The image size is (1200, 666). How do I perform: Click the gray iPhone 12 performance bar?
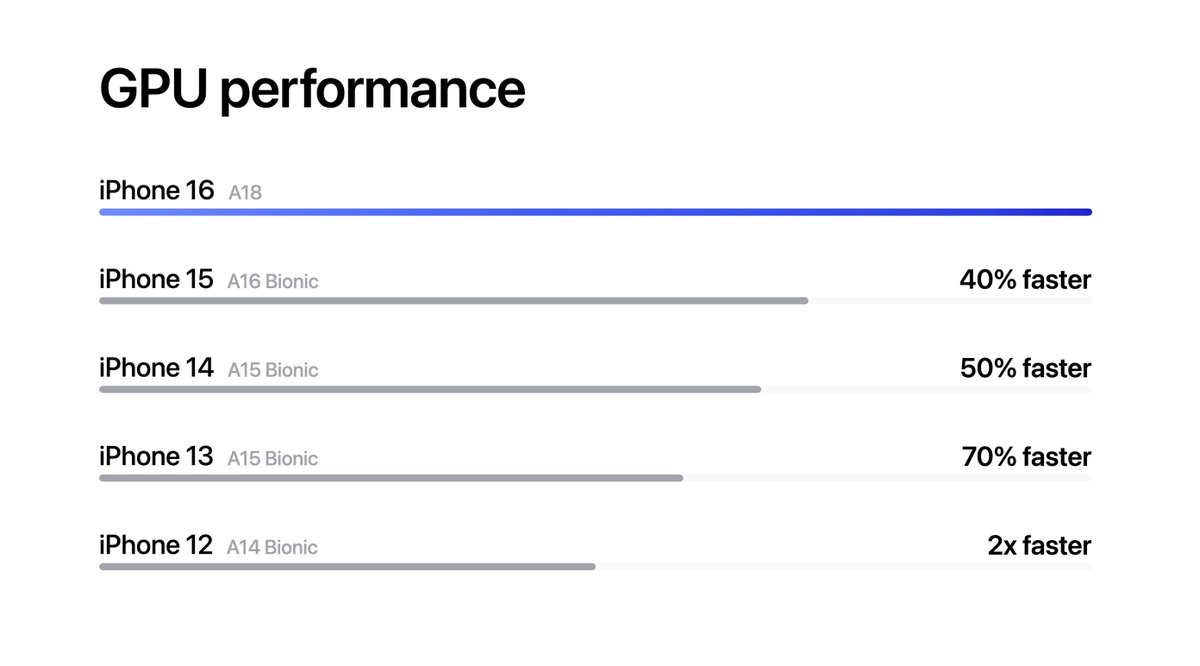[x=347, y=566]
